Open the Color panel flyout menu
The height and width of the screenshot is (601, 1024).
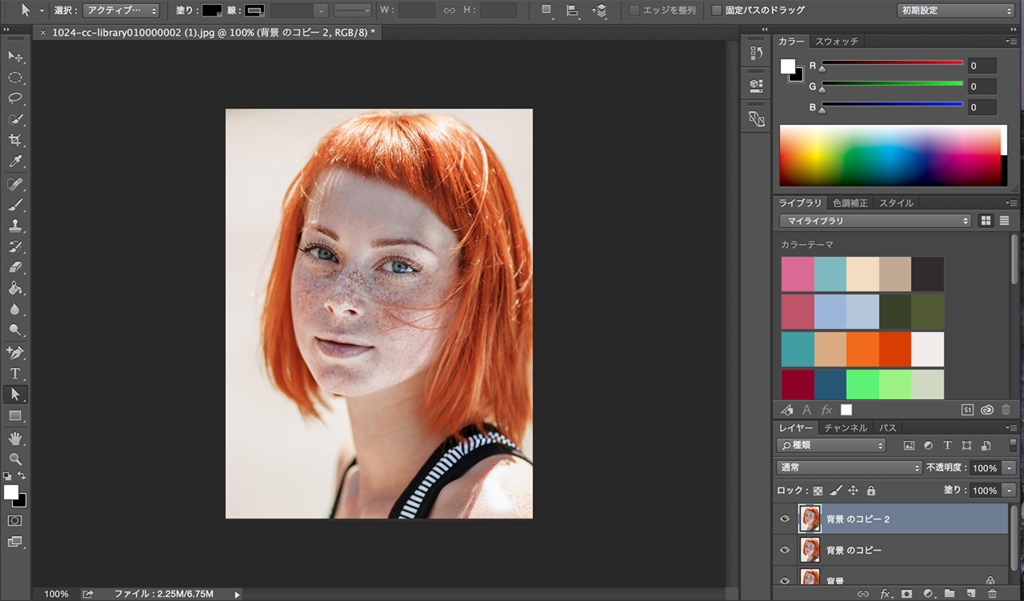click(x=1010, y=41)
